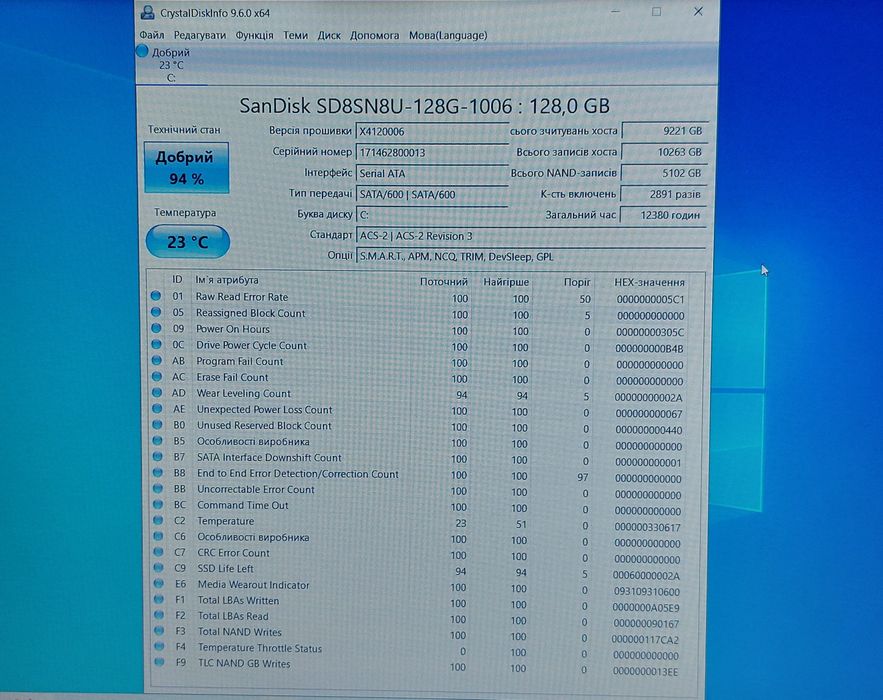This screenshot has width=883, height=700.
Task: Click the status dot for Power On Hours
Action: (x=156, y=328)
